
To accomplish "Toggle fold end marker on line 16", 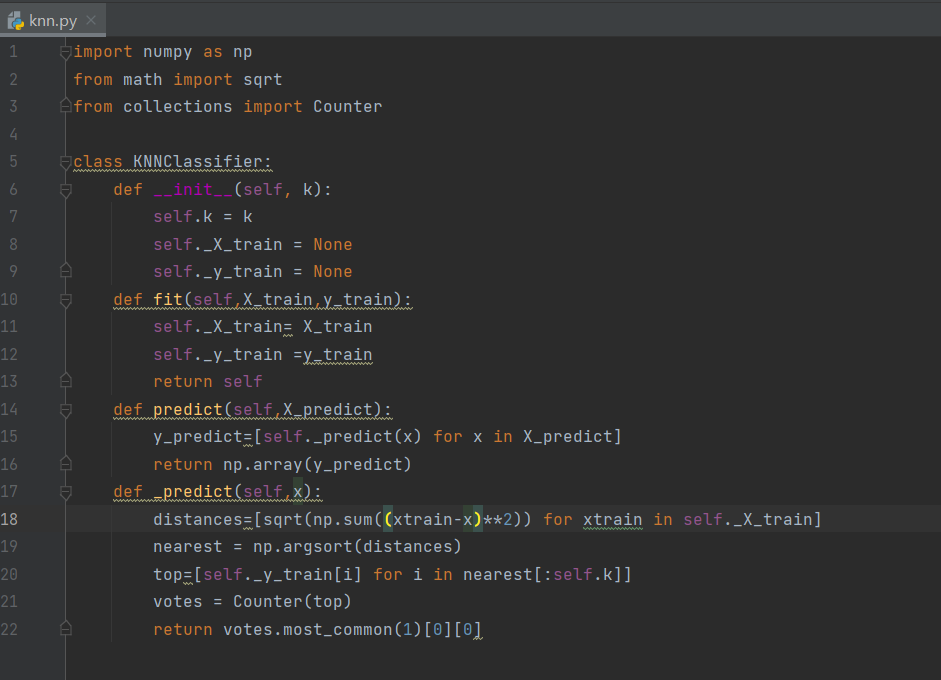I will tap(66, 464).
